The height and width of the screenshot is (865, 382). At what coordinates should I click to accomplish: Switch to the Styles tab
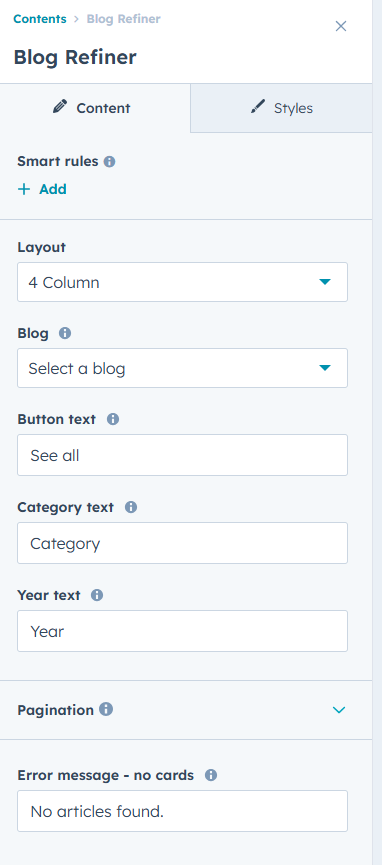click(x=281, y=108)
